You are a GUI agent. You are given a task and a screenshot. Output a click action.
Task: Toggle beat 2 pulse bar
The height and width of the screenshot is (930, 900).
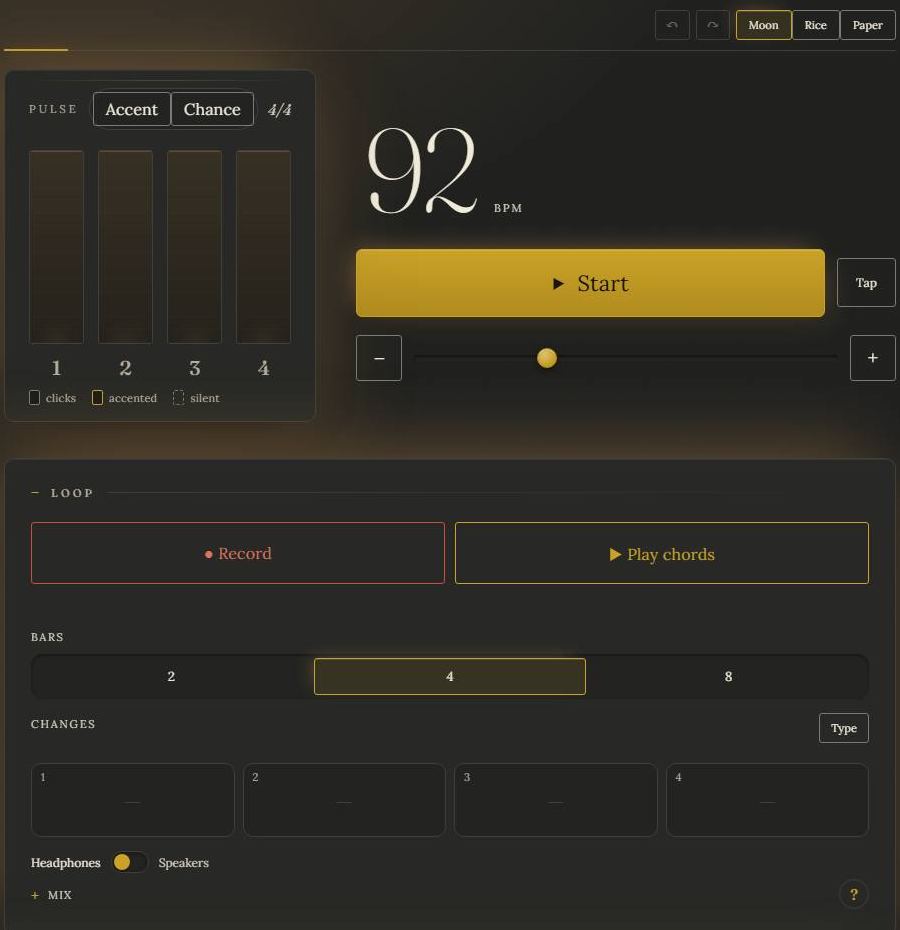(x=125, y=247)
